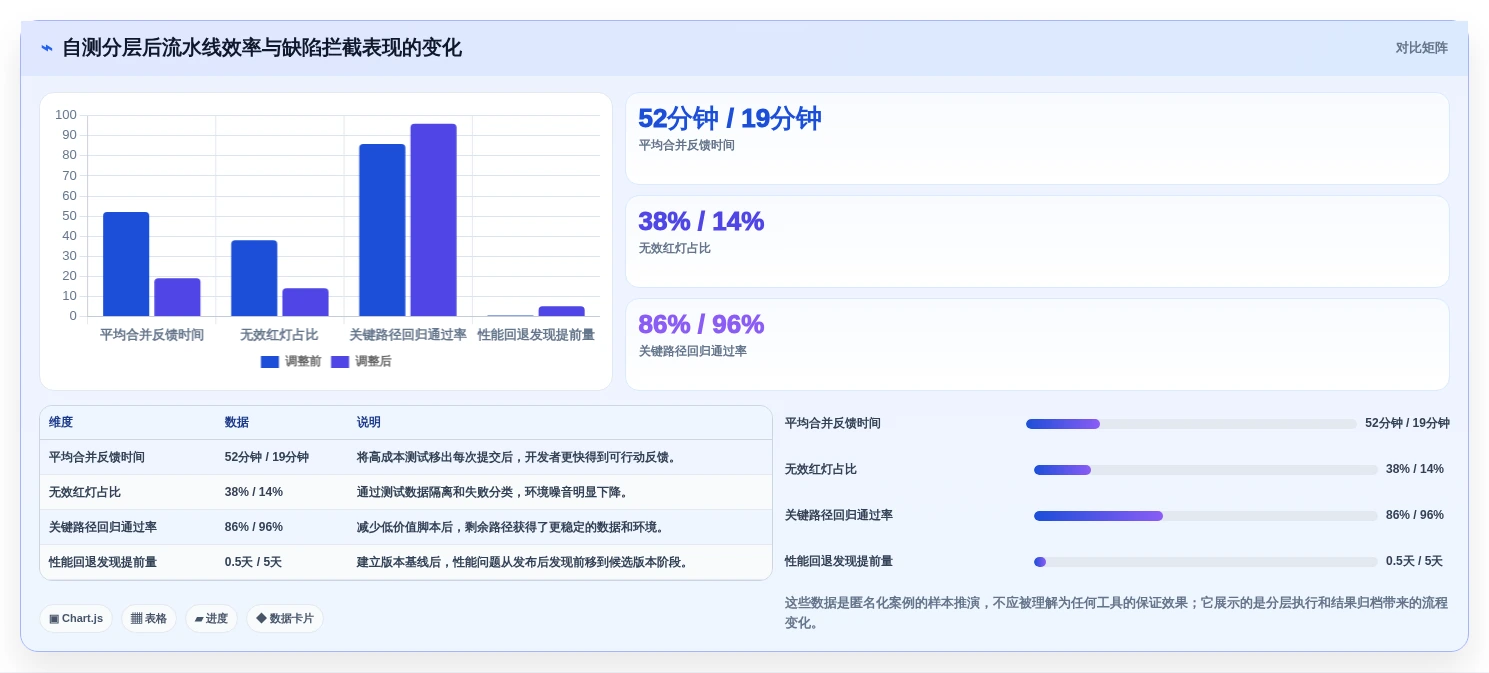Screen dimensions: 1489x673
Task: Click the 对比矩阵 label in header
Action: coord(1421,48)
